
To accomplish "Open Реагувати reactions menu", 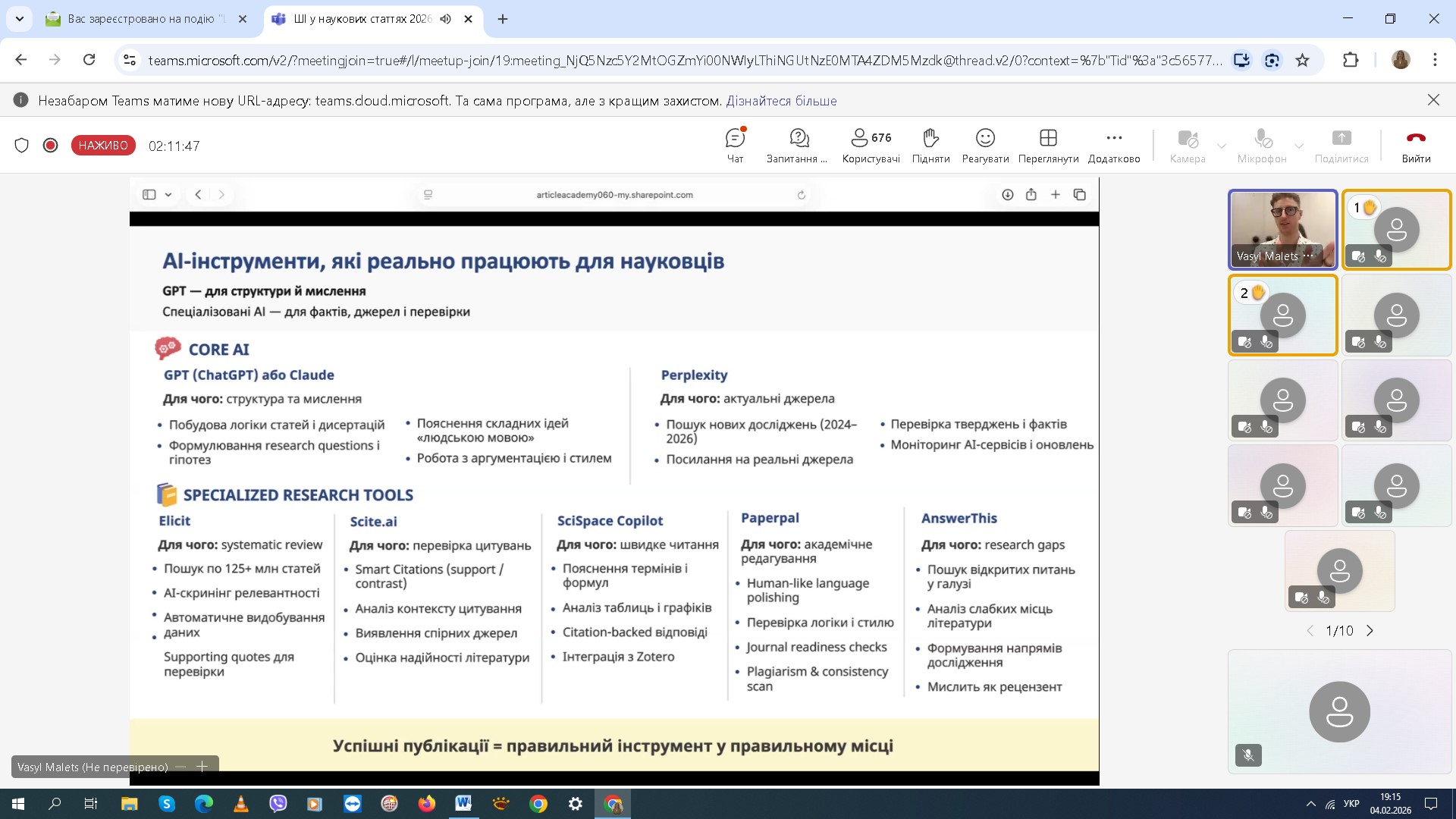I will point(985,146).
